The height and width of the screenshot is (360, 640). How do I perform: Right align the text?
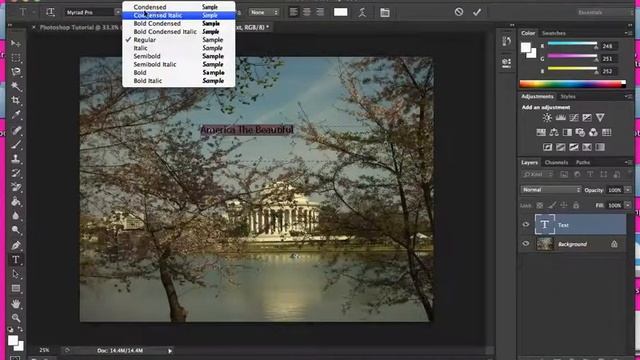(x=320, y=12)
